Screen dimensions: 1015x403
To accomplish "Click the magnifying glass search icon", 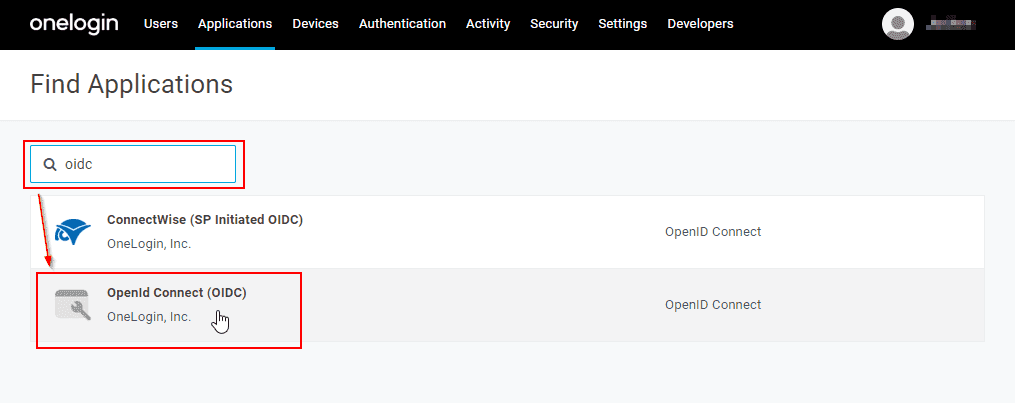I will pos(49,164).
